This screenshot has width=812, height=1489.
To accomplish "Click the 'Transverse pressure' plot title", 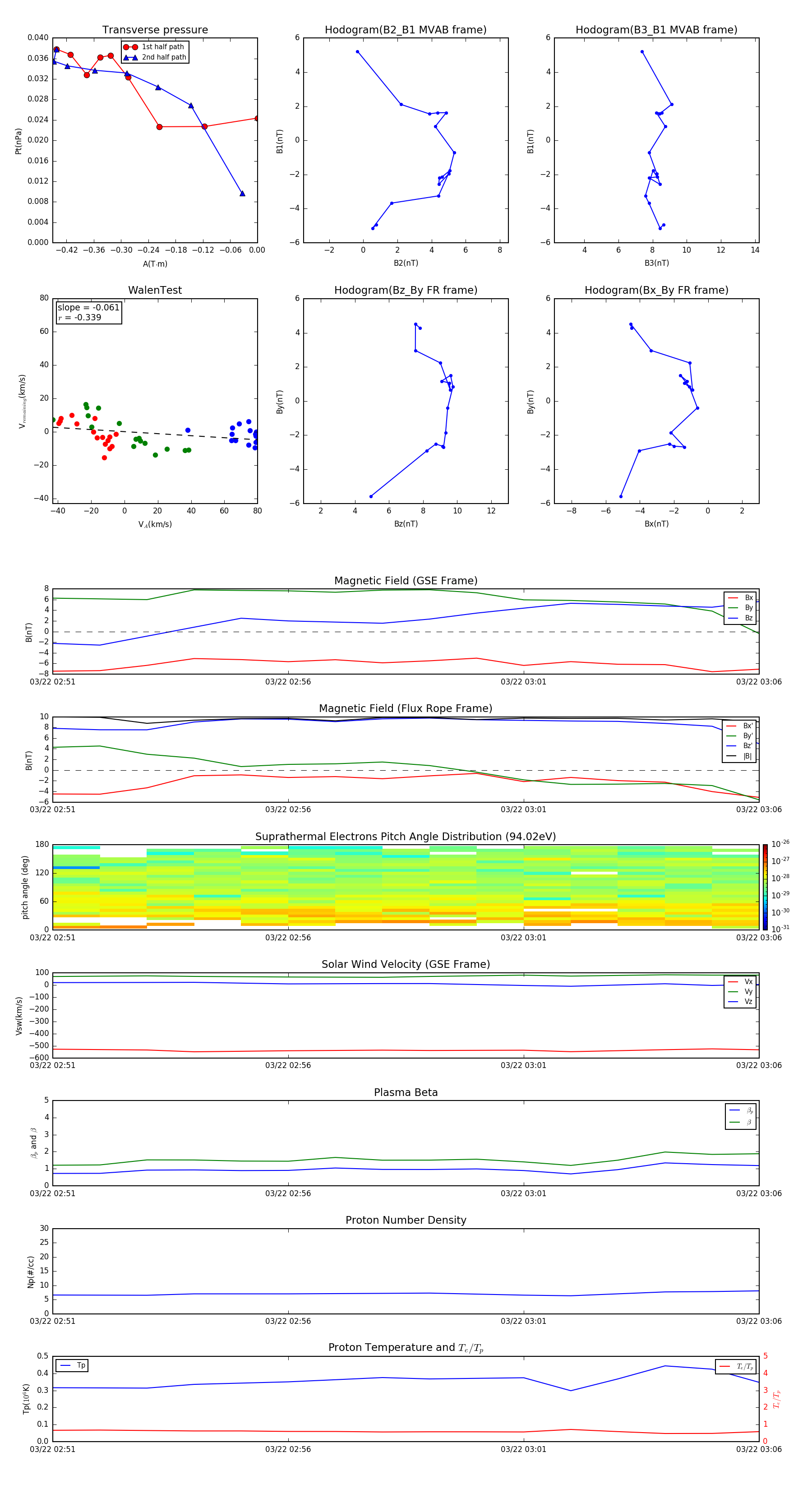I will 155,30.
